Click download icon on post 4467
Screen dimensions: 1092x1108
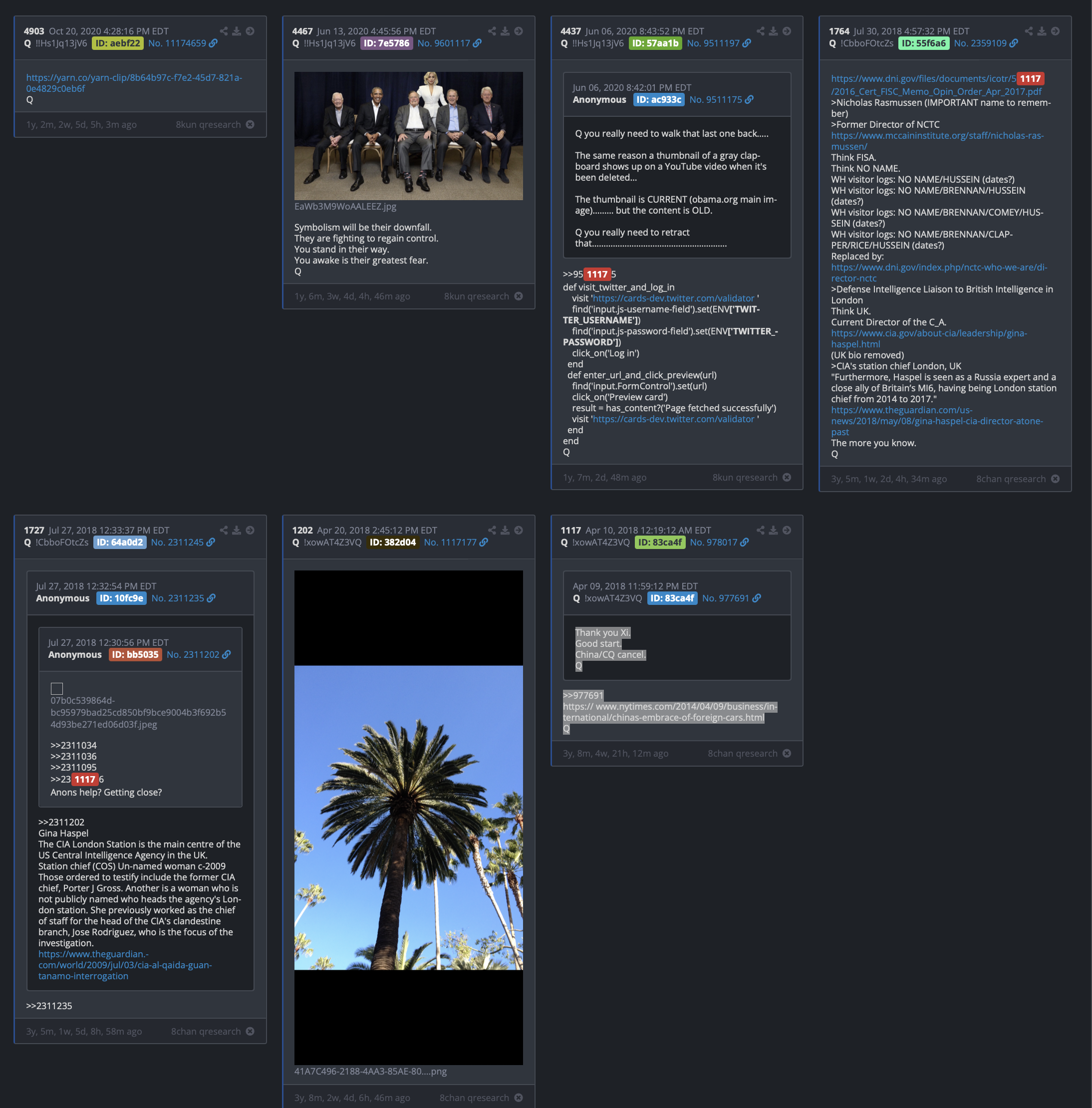(x=505, y=31)
